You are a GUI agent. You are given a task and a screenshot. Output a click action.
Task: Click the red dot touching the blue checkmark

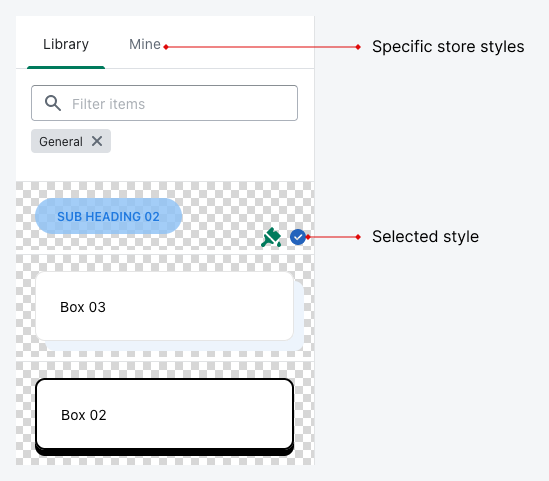308,237
